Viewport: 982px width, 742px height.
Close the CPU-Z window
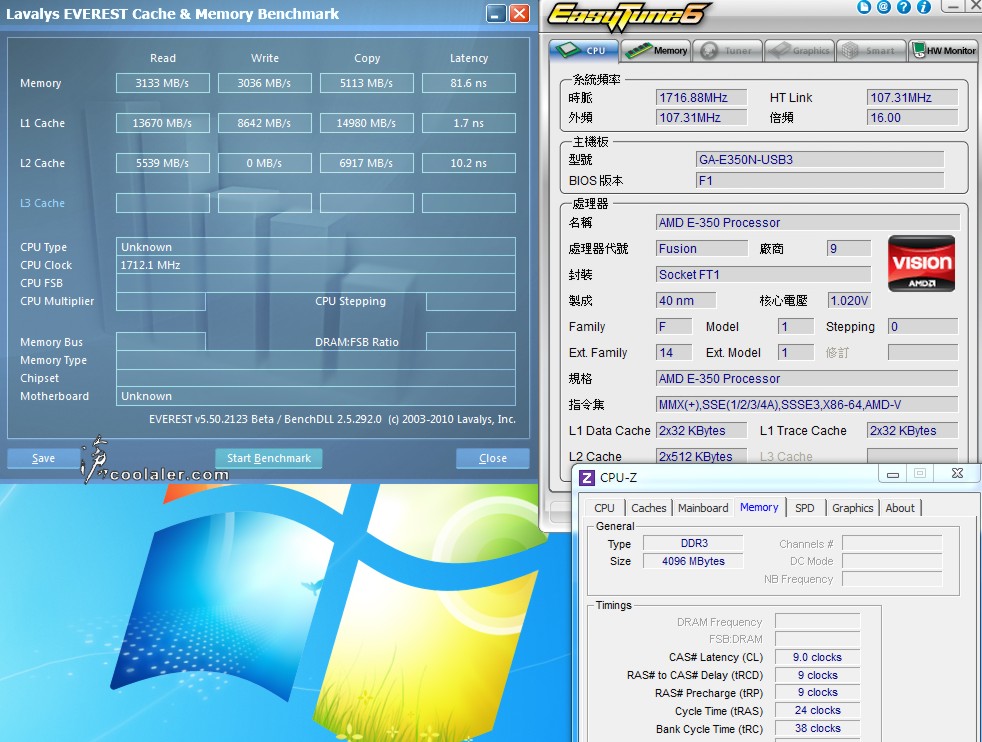(x=957, y=473)
